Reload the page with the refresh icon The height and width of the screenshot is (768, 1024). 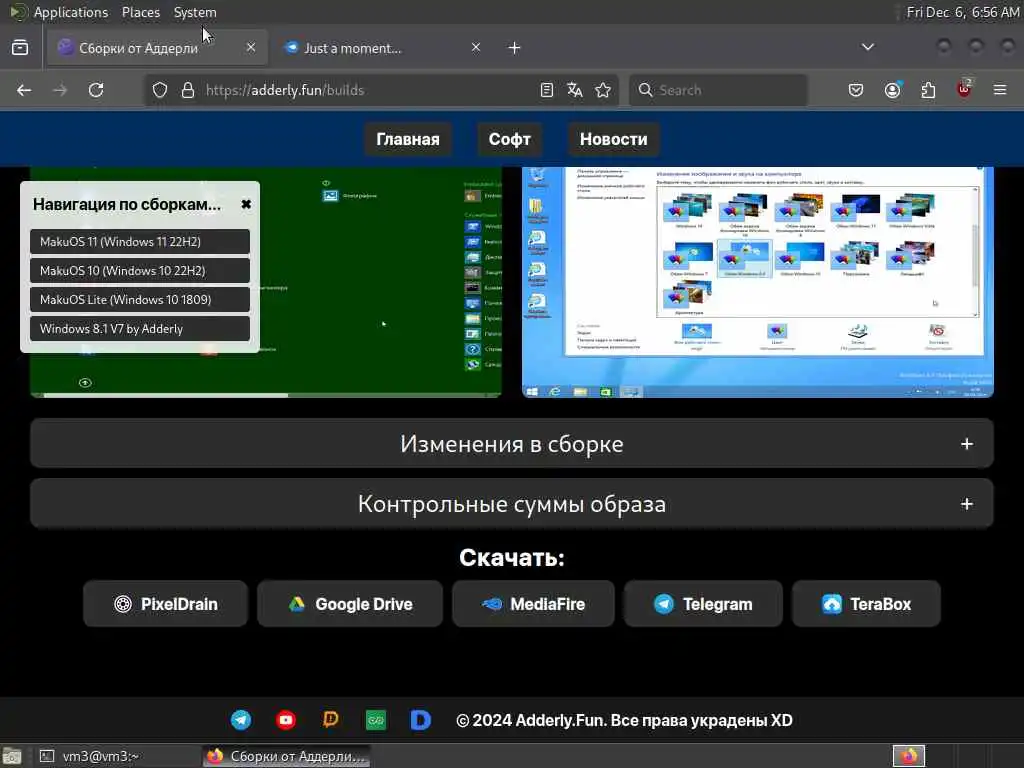coord(96,90)
